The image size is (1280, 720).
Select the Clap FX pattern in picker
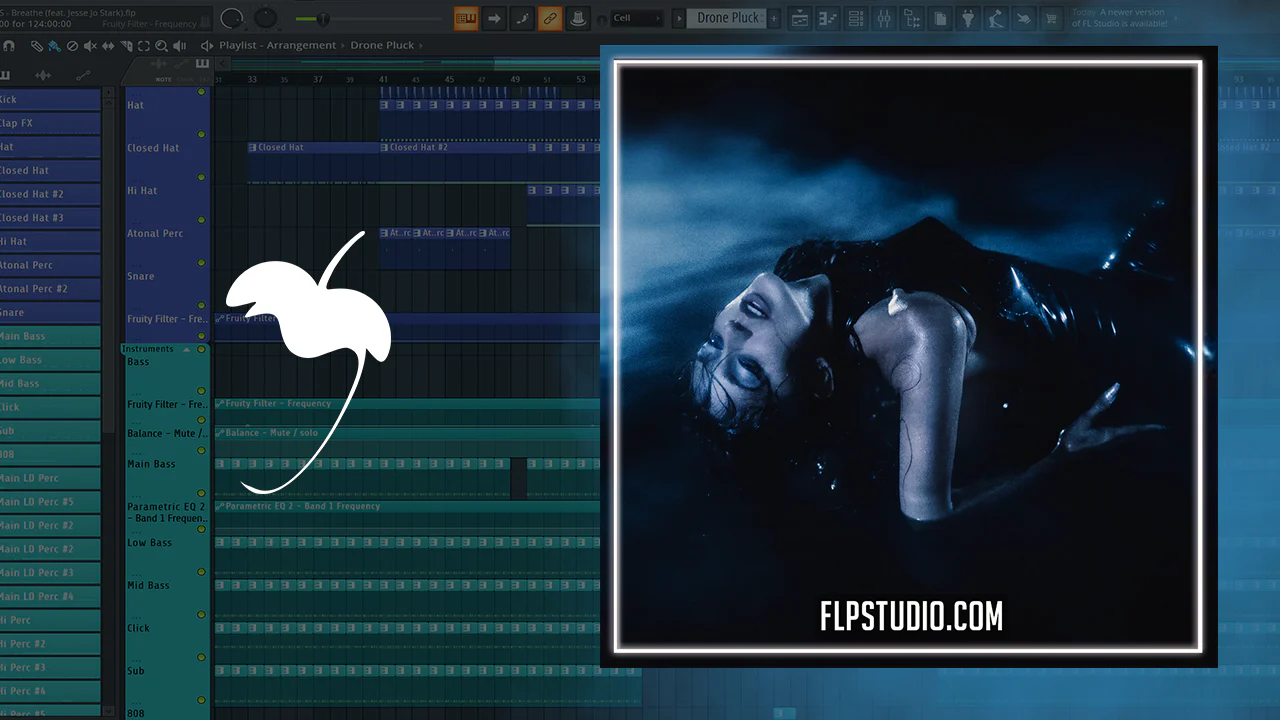click(50, 123)
